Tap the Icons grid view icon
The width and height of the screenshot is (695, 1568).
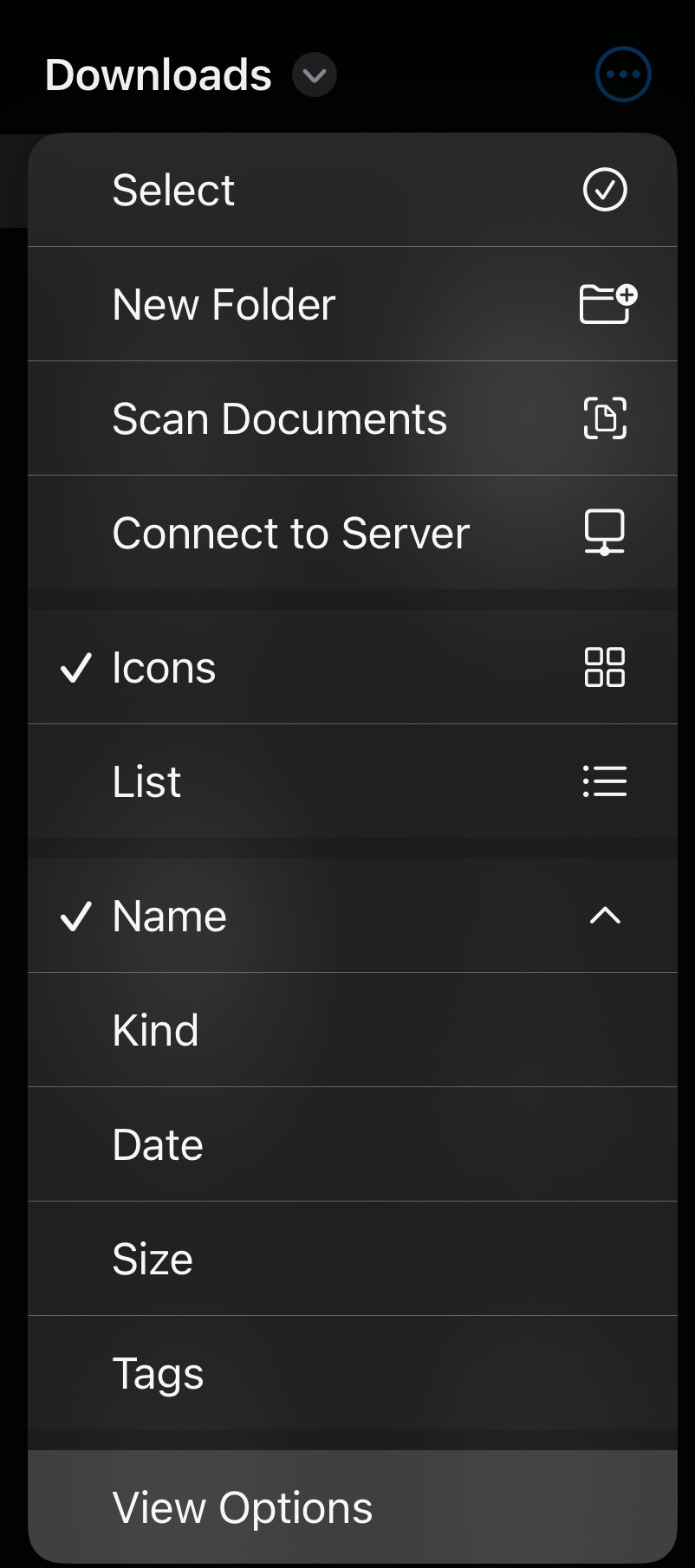point(605,667)
